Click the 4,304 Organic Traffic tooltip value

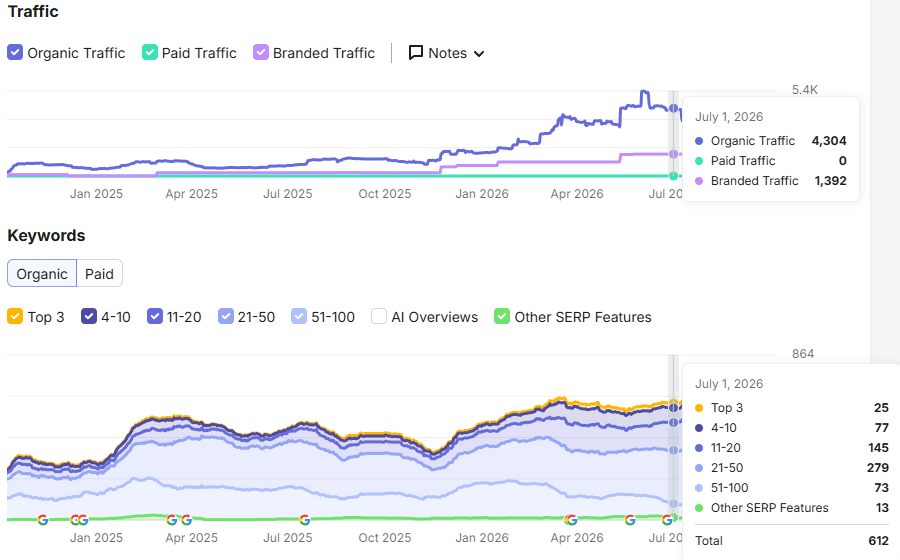(829, 141)
